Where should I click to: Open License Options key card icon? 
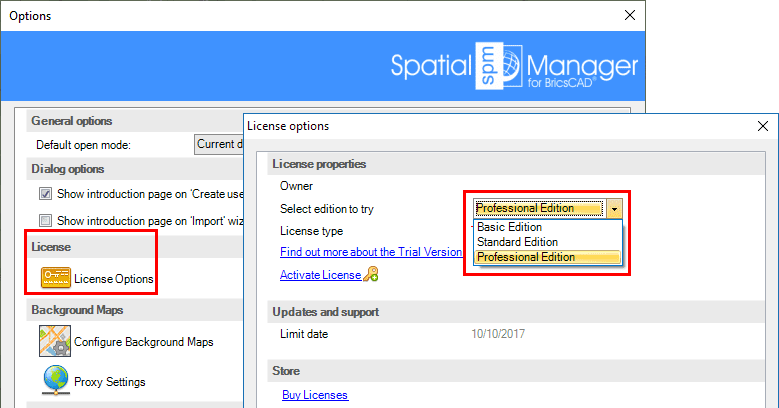(56, 278)
